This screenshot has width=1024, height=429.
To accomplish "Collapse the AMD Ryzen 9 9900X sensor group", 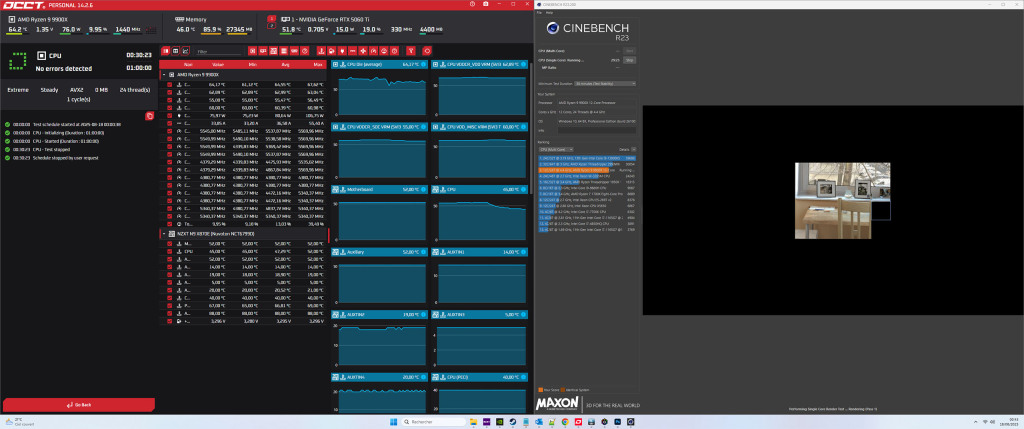I will [163, 74].
